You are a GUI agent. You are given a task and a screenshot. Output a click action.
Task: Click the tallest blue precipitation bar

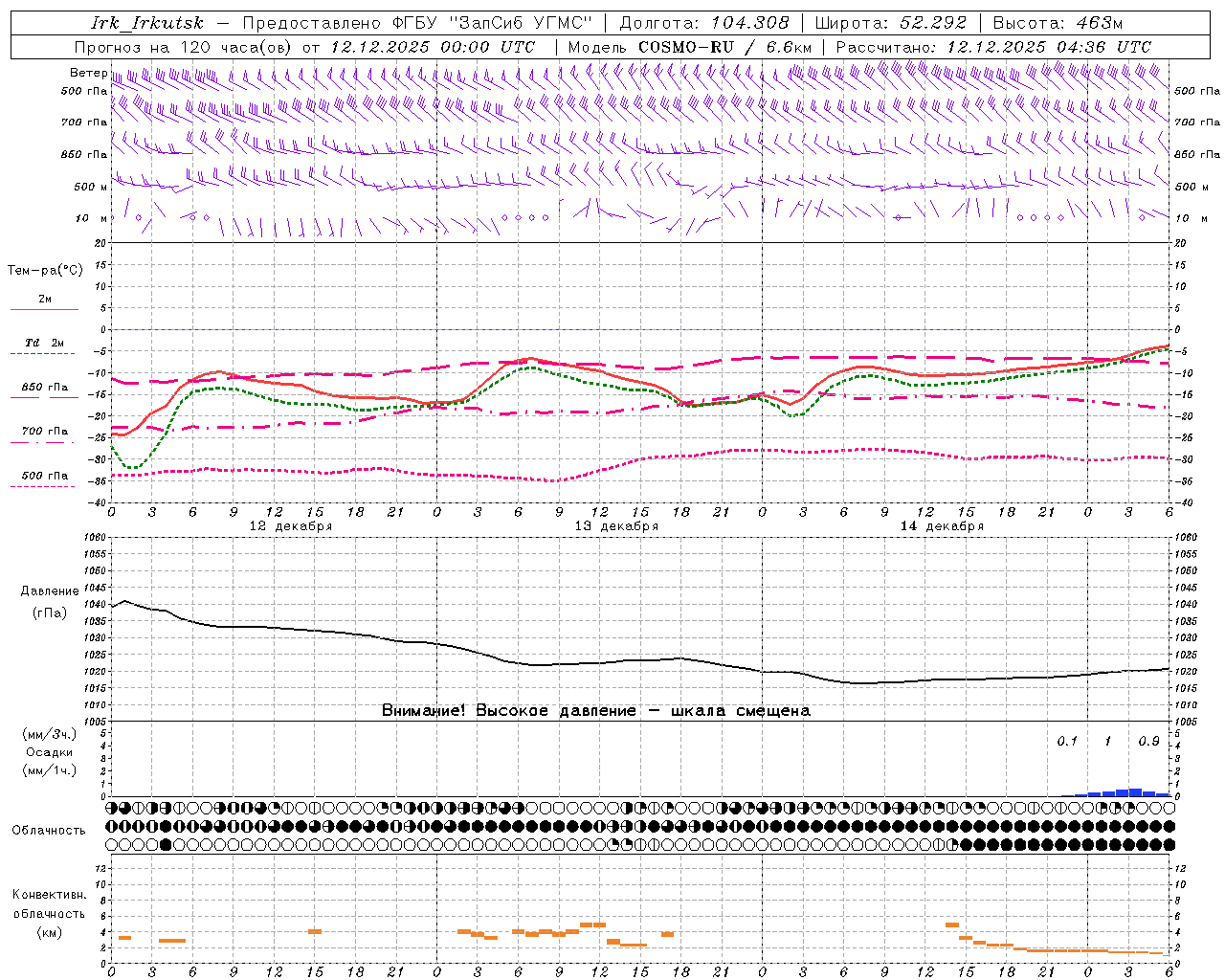pyautogui.click(x=1135, y=792)
